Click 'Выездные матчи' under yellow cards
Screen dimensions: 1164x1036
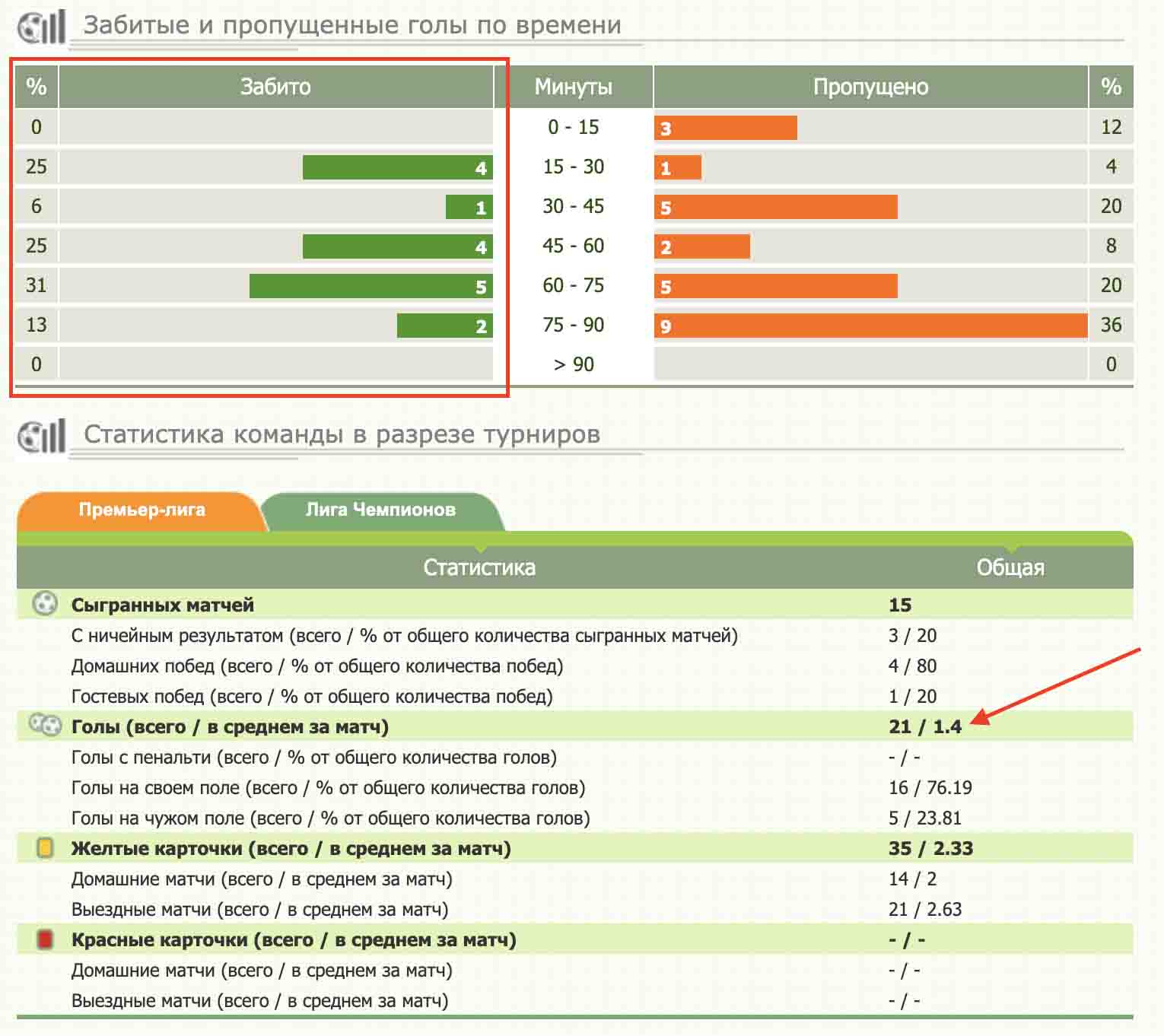(x=259, y=909)
